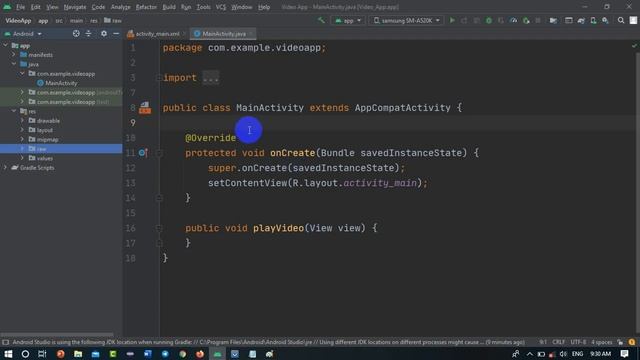Open the SDK Manager icon
The height and width of the screenshot is (360, 640).
click(x=605, y=20)
